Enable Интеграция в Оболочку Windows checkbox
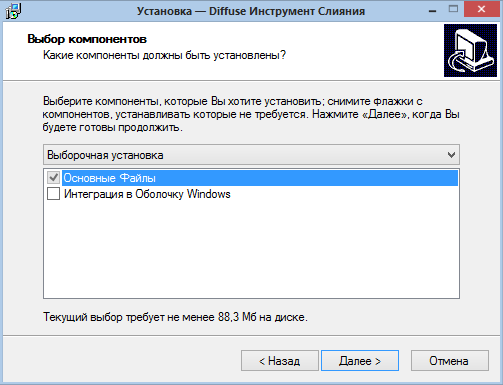Viewport: 503px width, 385px height. pyautogui.click(x=53, y=194)
